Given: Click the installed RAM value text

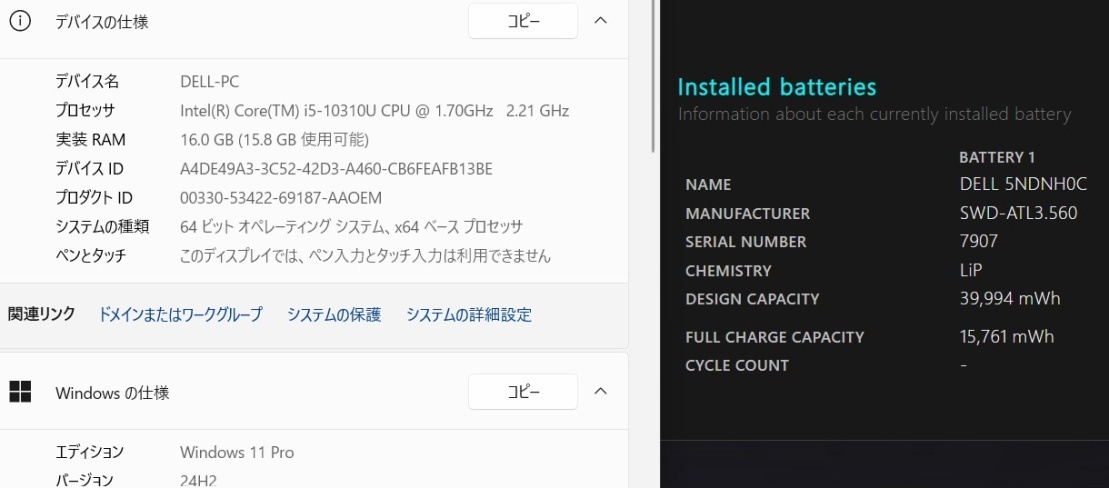Looking at the screenshot, I should (x=274, y=140).
